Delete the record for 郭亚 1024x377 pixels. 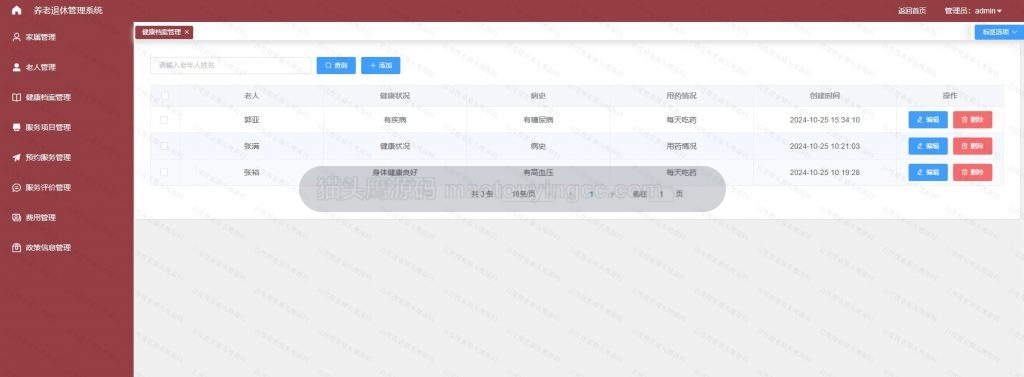tap(972, 120)
